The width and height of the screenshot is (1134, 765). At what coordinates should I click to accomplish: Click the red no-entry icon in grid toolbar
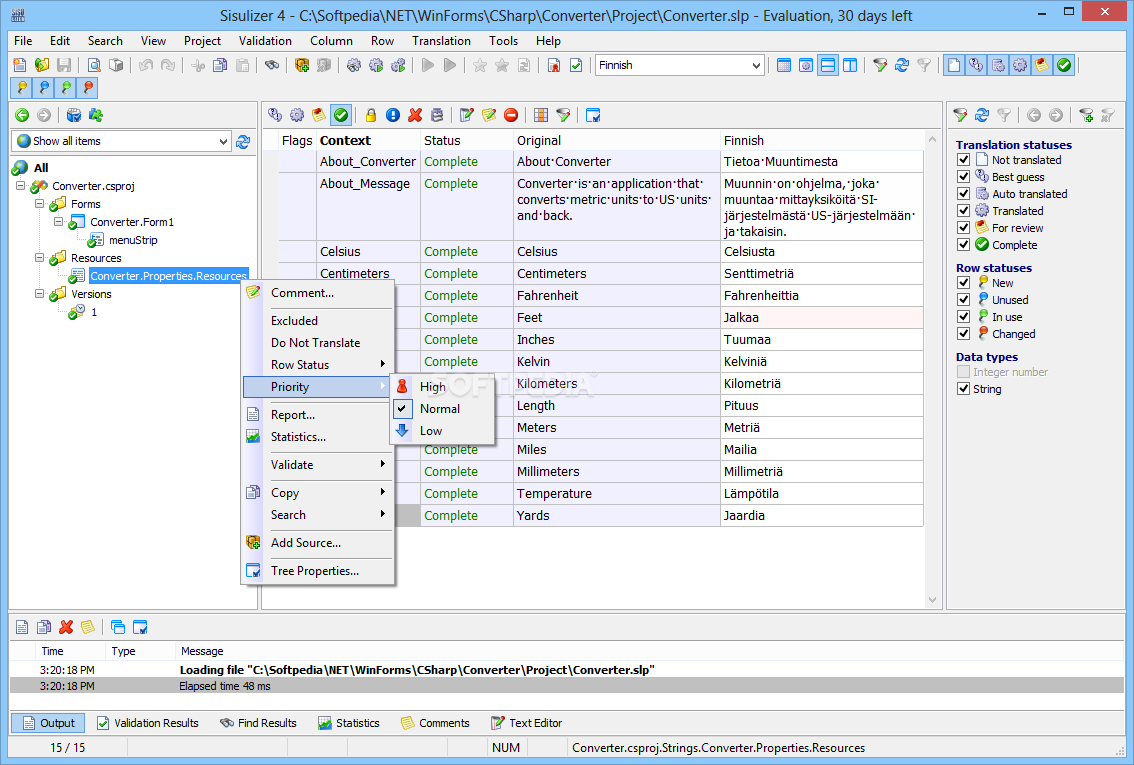pos(511,115)
